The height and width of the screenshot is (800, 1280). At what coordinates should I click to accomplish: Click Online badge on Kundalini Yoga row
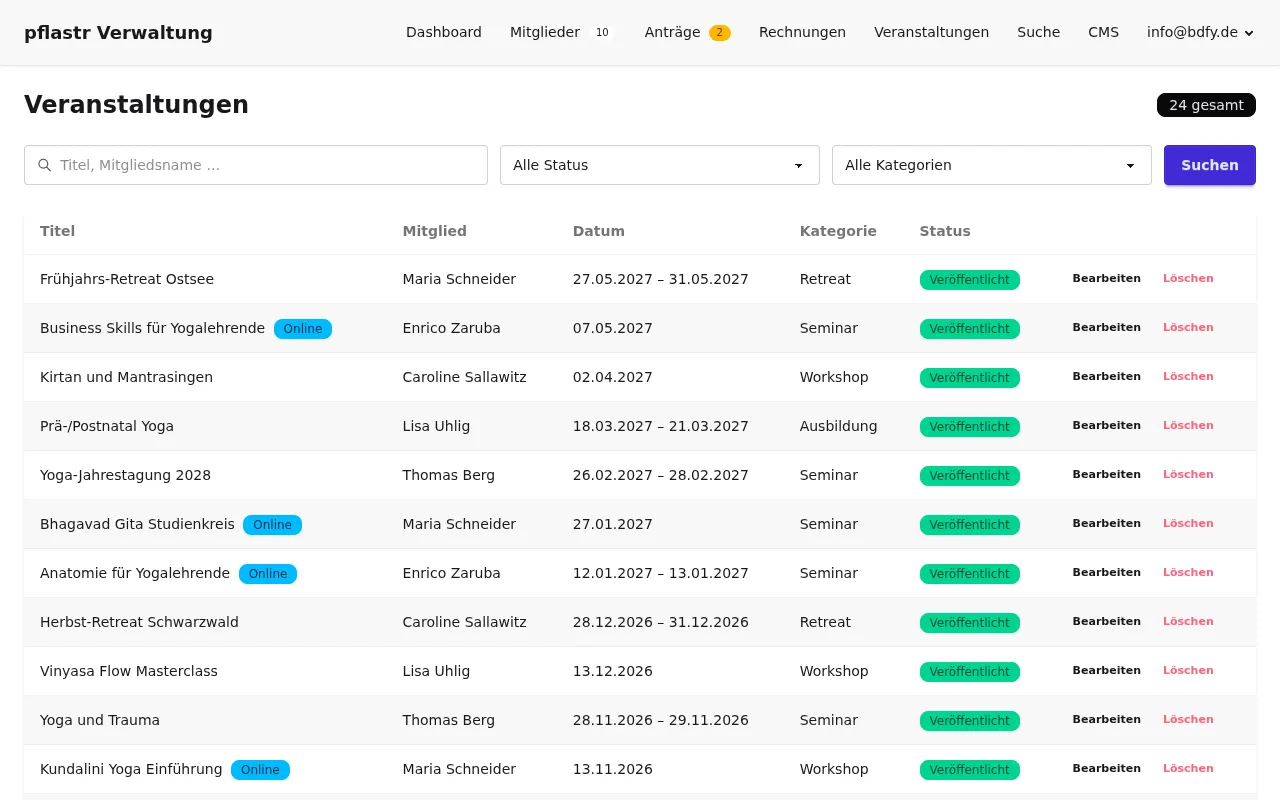point(260,769)
